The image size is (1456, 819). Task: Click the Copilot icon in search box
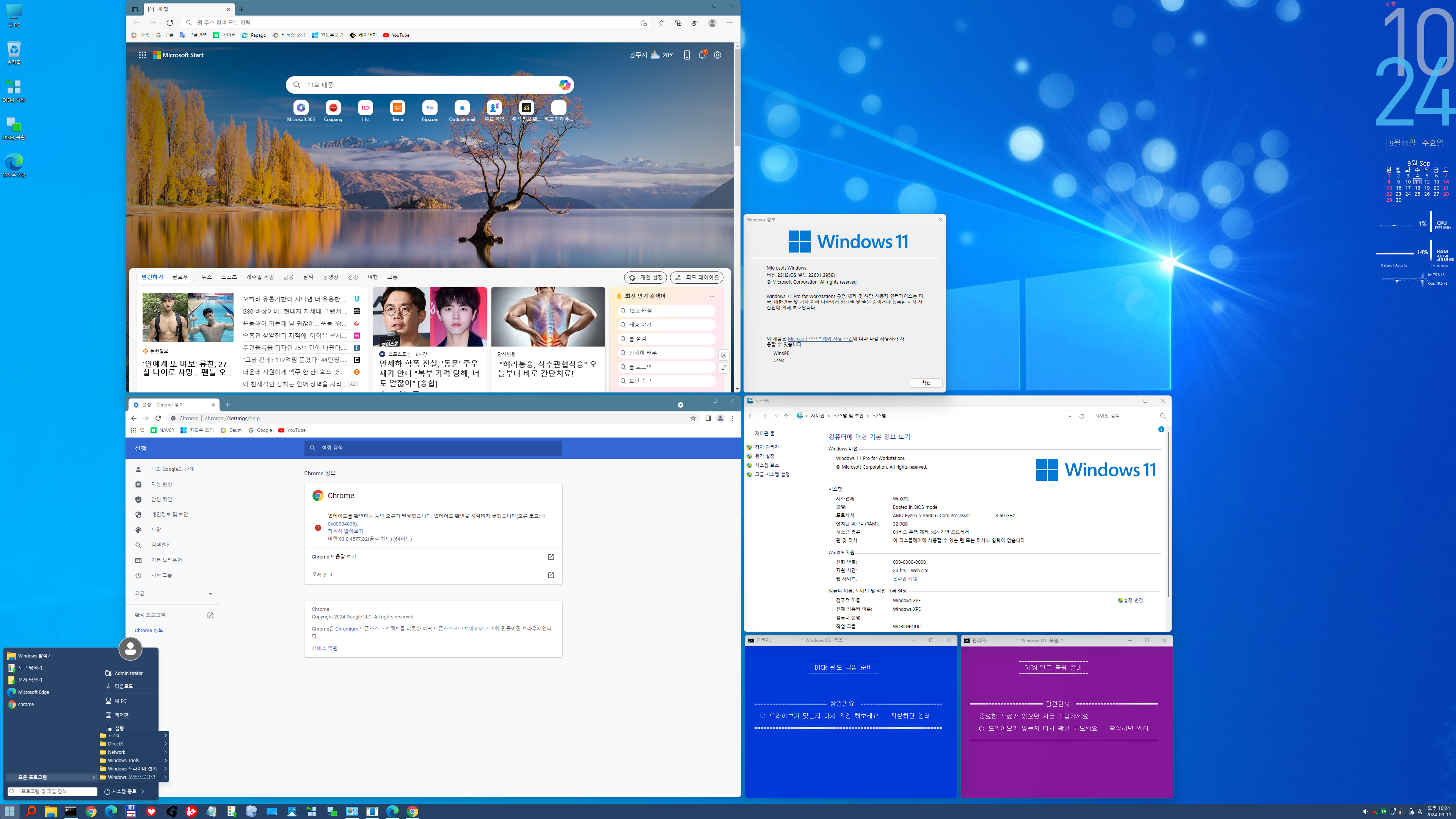[564, 85]
